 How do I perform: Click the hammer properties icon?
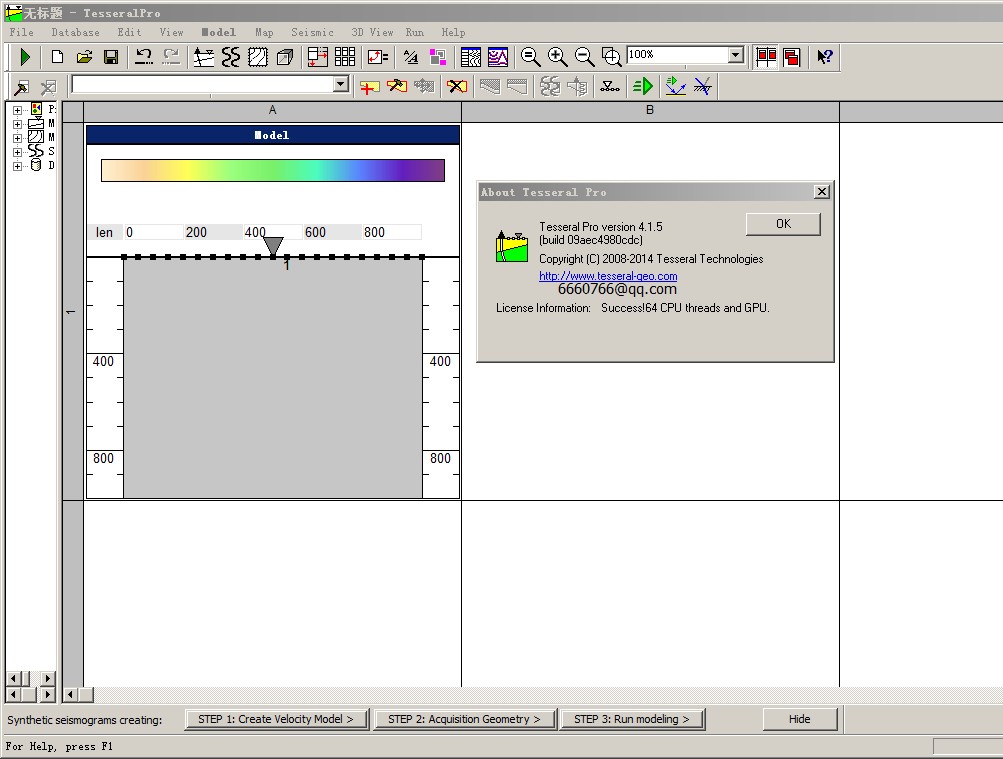coord(21,87)
